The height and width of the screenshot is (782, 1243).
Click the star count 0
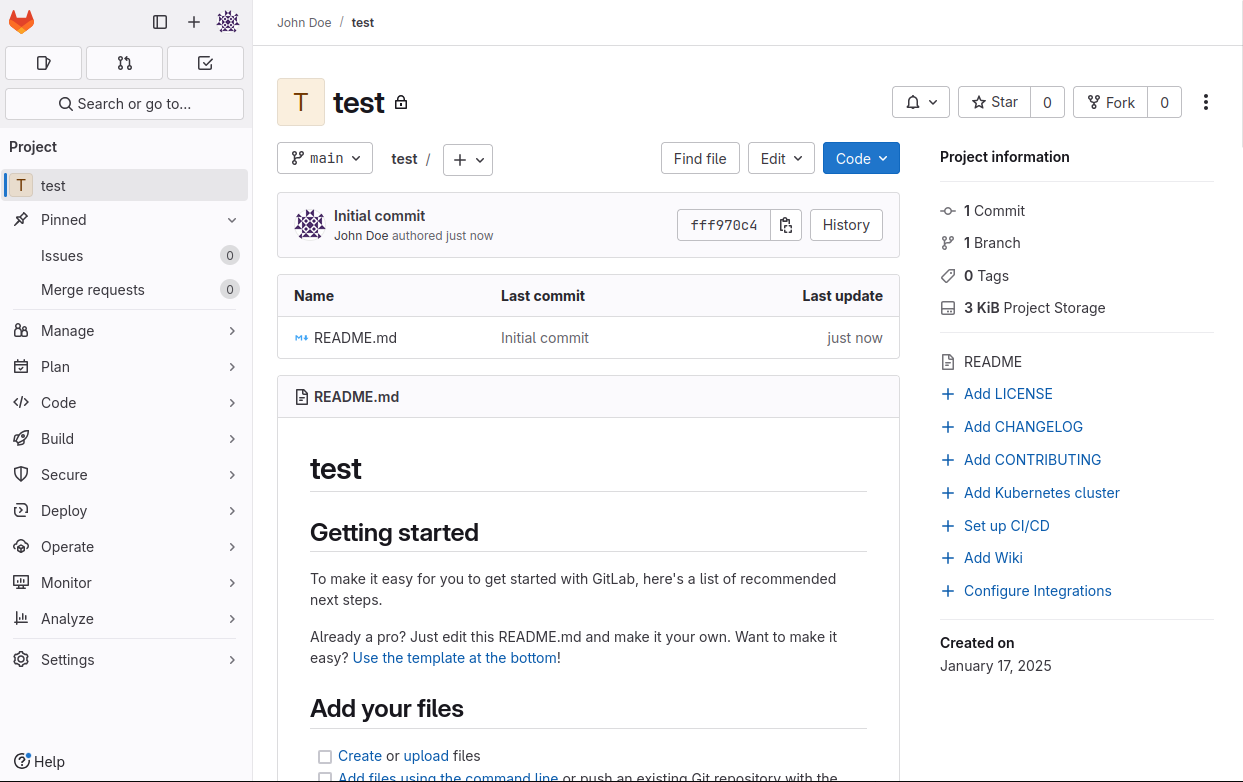[1047, 102]
